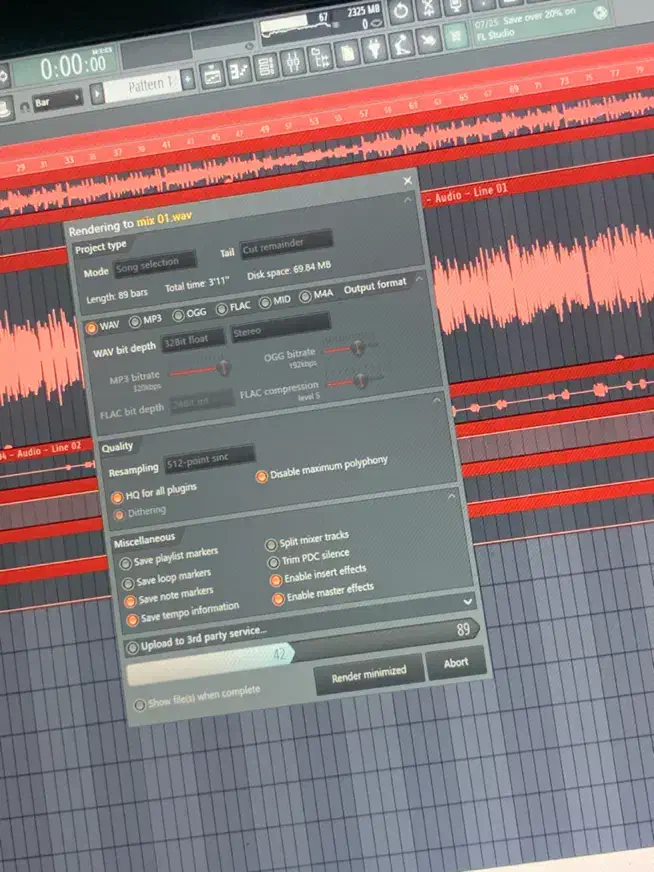
Task: Open the Channel rack view icon
Action: pos(266,67)
